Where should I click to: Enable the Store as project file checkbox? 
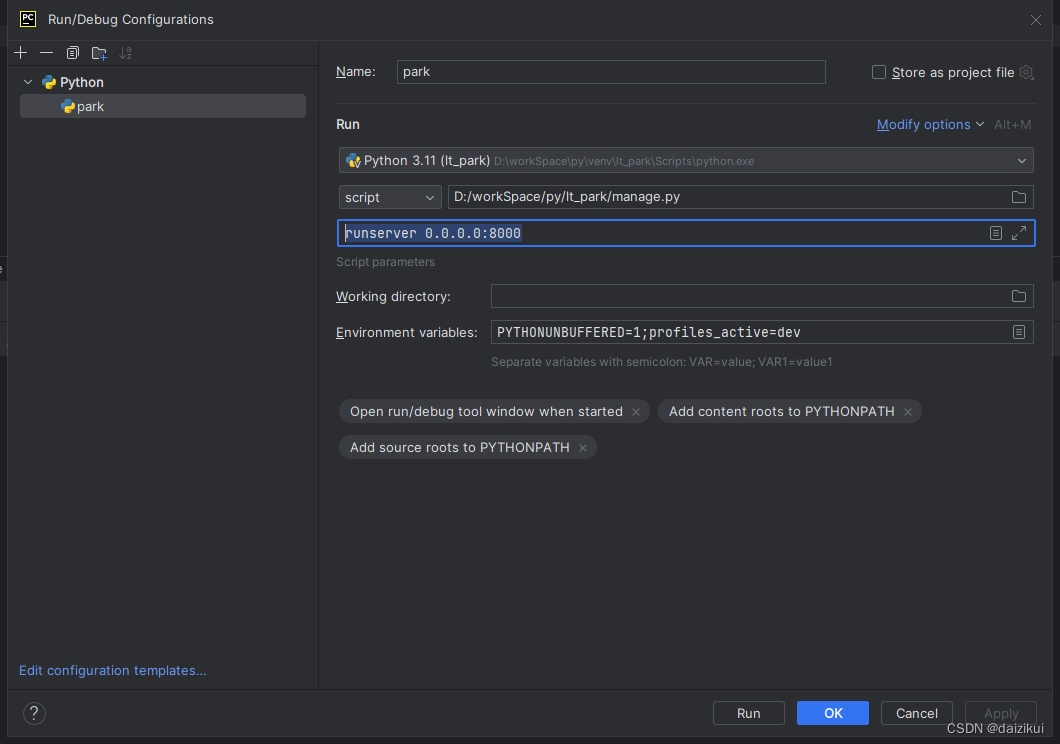coord(878,71)
